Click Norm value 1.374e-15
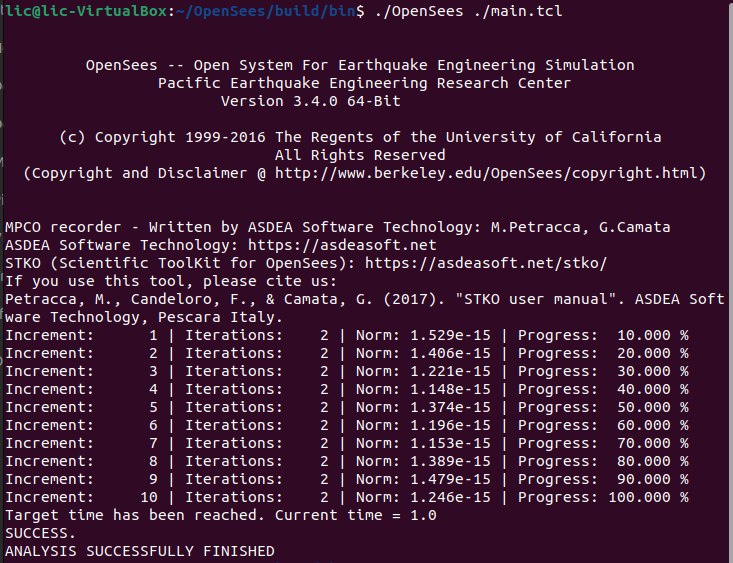 (451, 407)
